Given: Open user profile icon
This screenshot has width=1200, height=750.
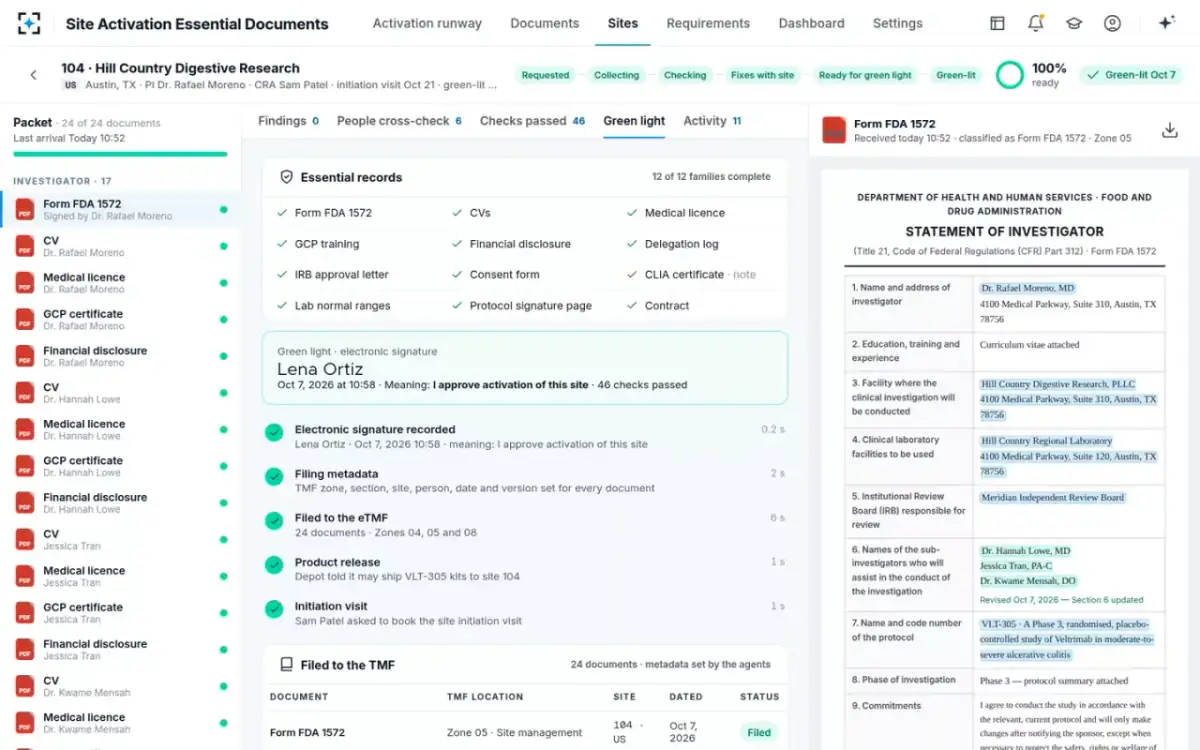Looking at the screenshot, I should click(x=1112, y=23).
